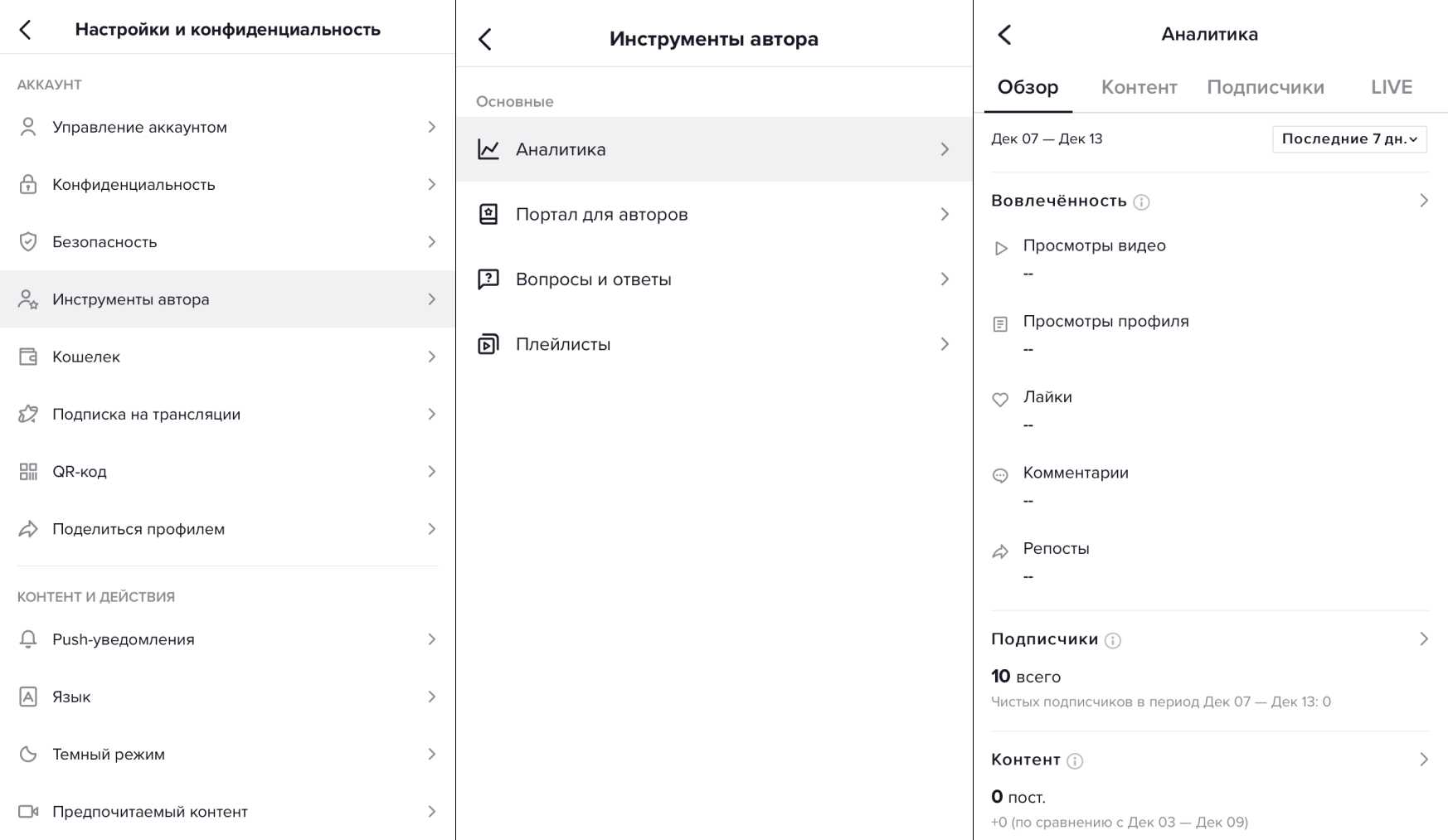The image size is (1448, 840).
Task: Expand Подписчики section with its chevron
Action: point(1423,639)
